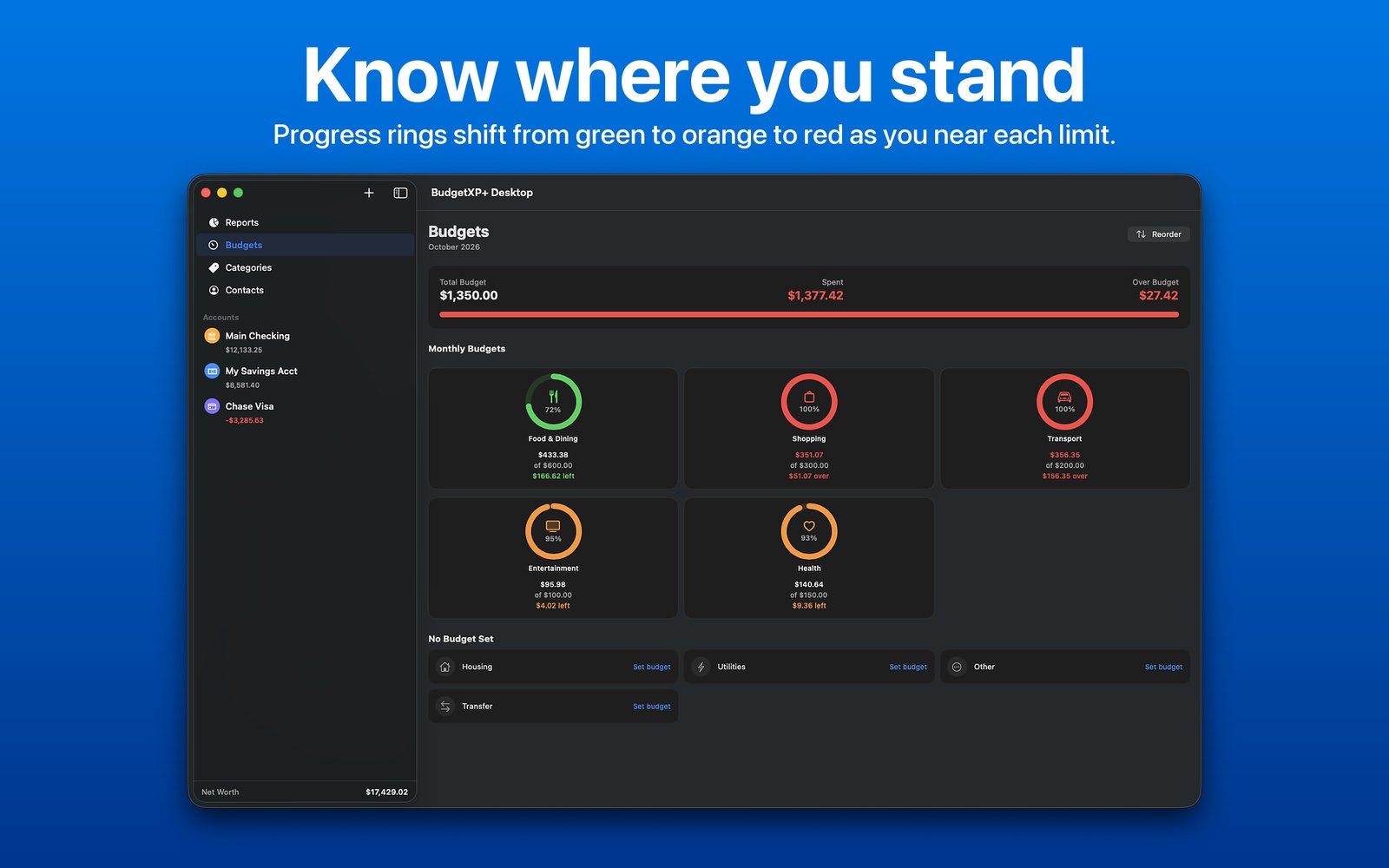This screenshot has height=868, width=1389.
Task: Click the October 2026 date label
Action: coord(454,247)
